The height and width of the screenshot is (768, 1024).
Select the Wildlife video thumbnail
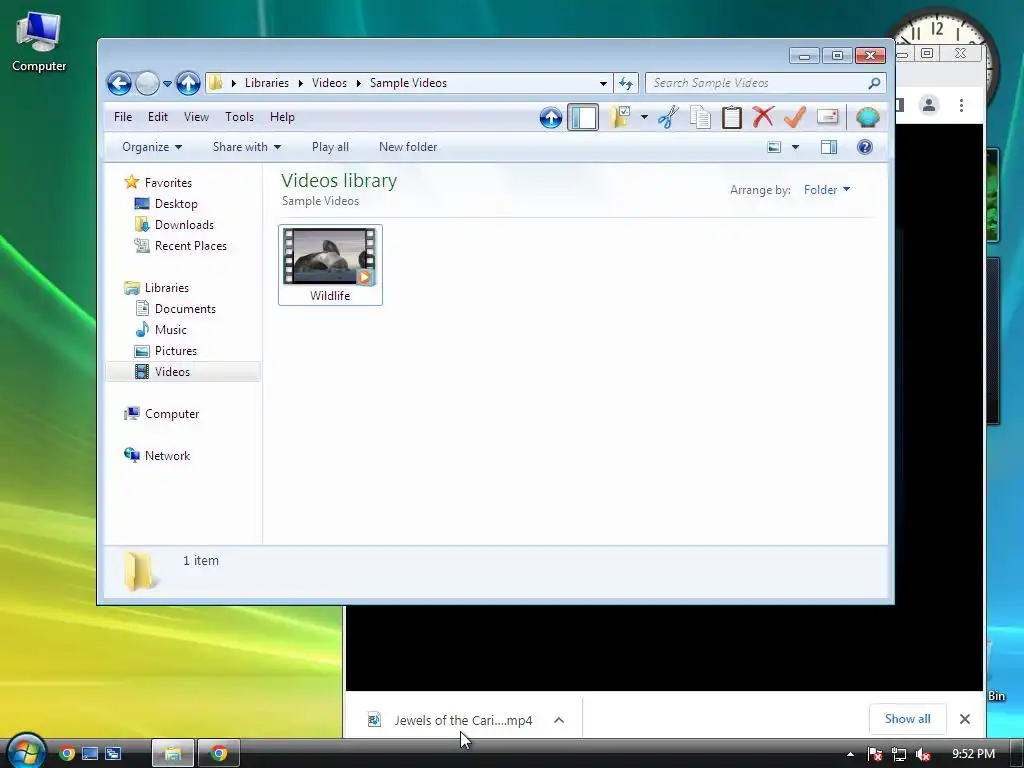pyautogui.click(x=330, y=264)
